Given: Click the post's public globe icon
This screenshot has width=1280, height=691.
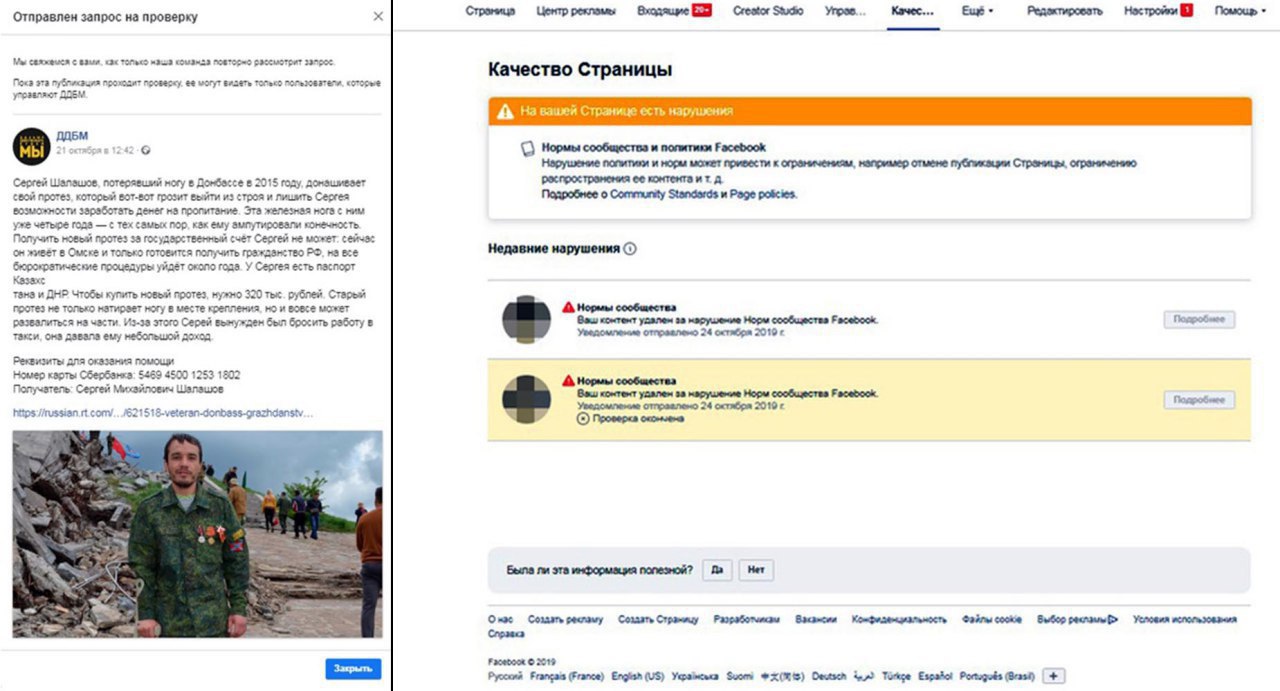Looking at the screenshot, I should pos(146,151).
